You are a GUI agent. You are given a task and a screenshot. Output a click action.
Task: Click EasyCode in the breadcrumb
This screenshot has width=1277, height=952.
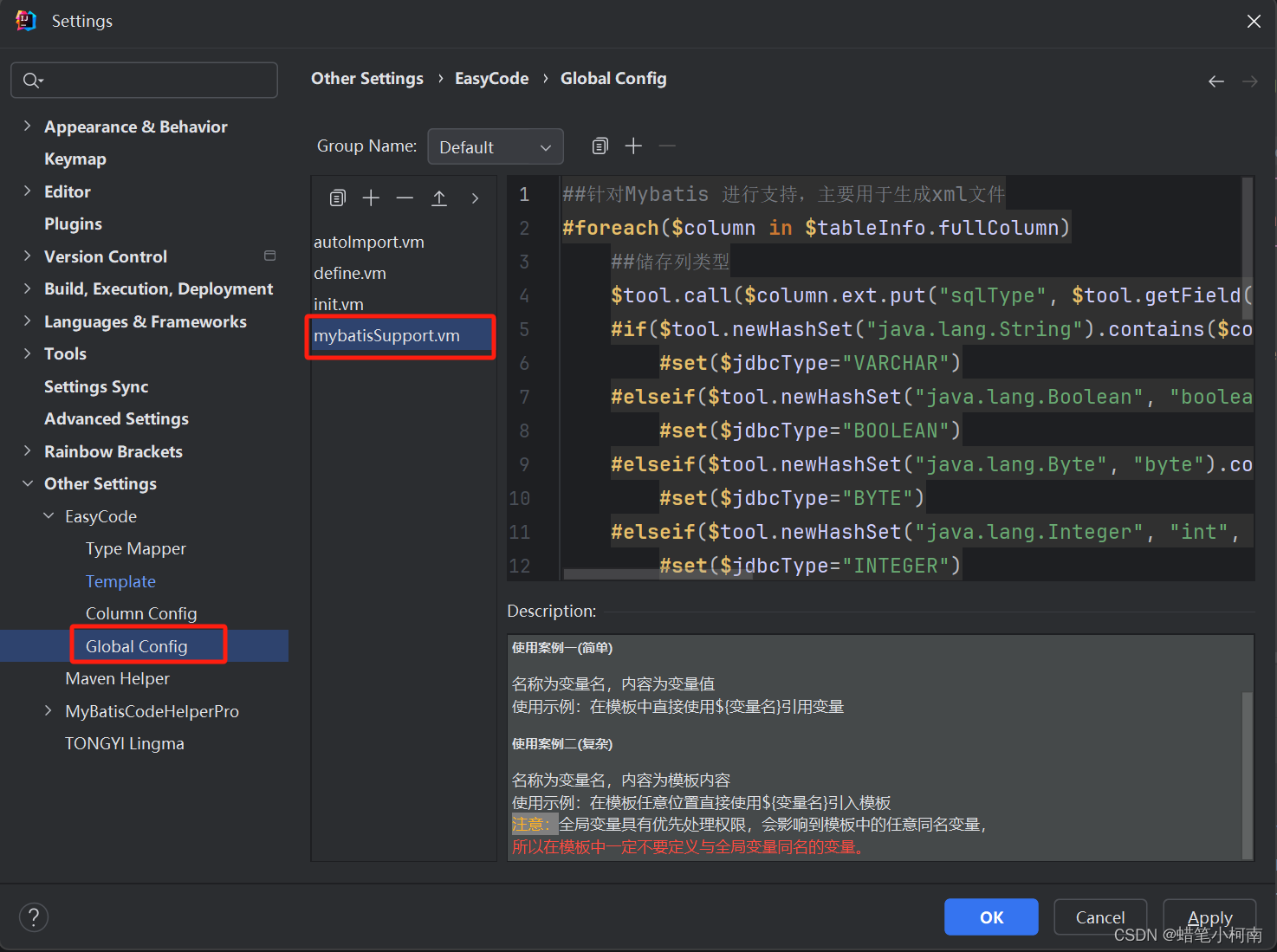coord(491,79)
